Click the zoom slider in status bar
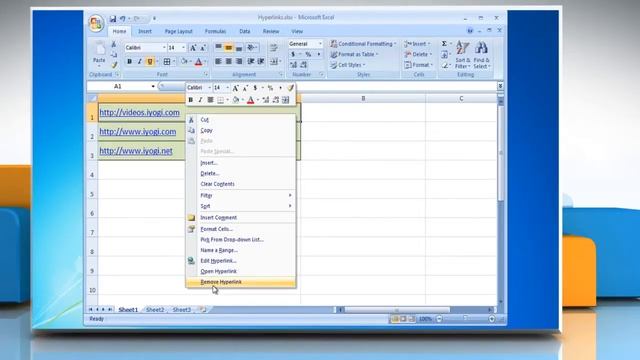Viewport: 640px width, 360px height. pos(465,319)
